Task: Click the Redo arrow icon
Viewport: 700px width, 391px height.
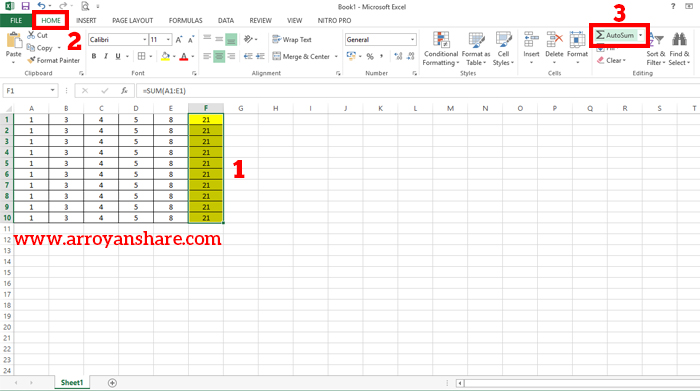Action: point(63,6)
